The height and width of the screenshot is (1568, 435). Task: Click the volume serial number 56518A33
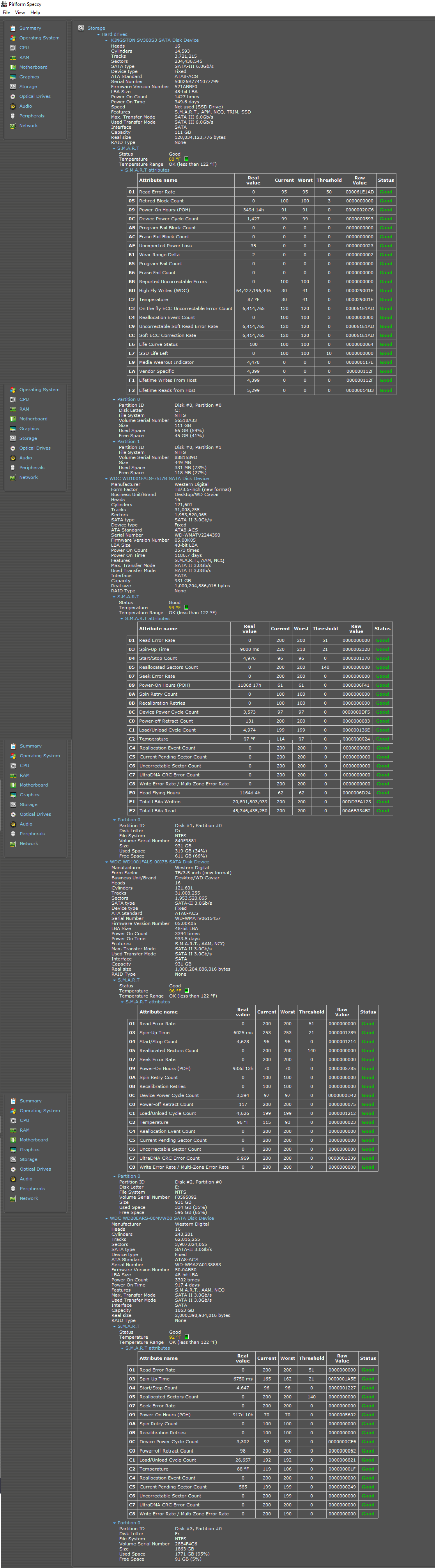[x=186, y=421]
